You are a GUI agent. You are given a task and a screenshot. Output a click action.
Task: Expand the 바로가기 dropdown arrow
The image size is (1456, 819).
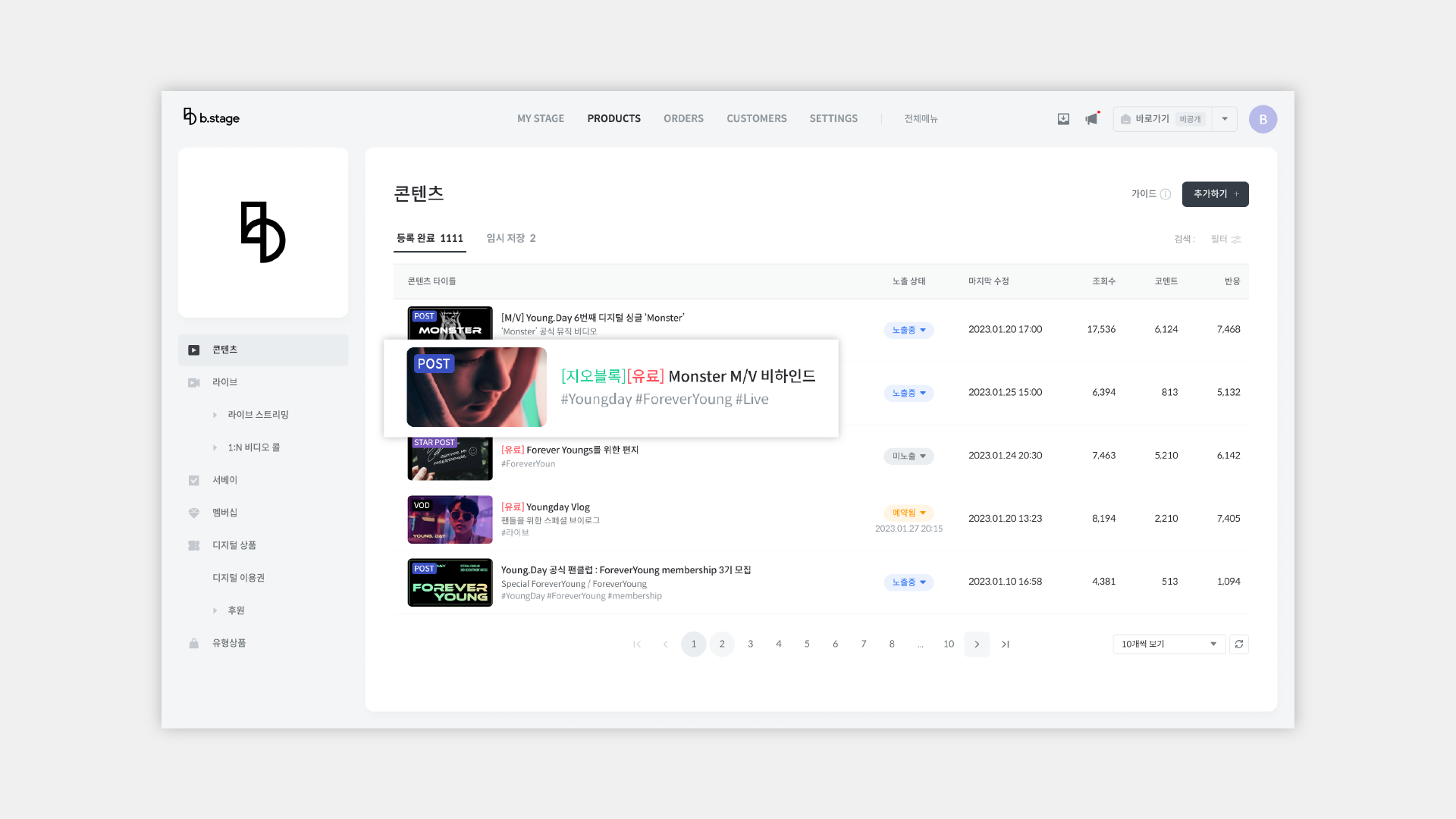point(1225,119)
